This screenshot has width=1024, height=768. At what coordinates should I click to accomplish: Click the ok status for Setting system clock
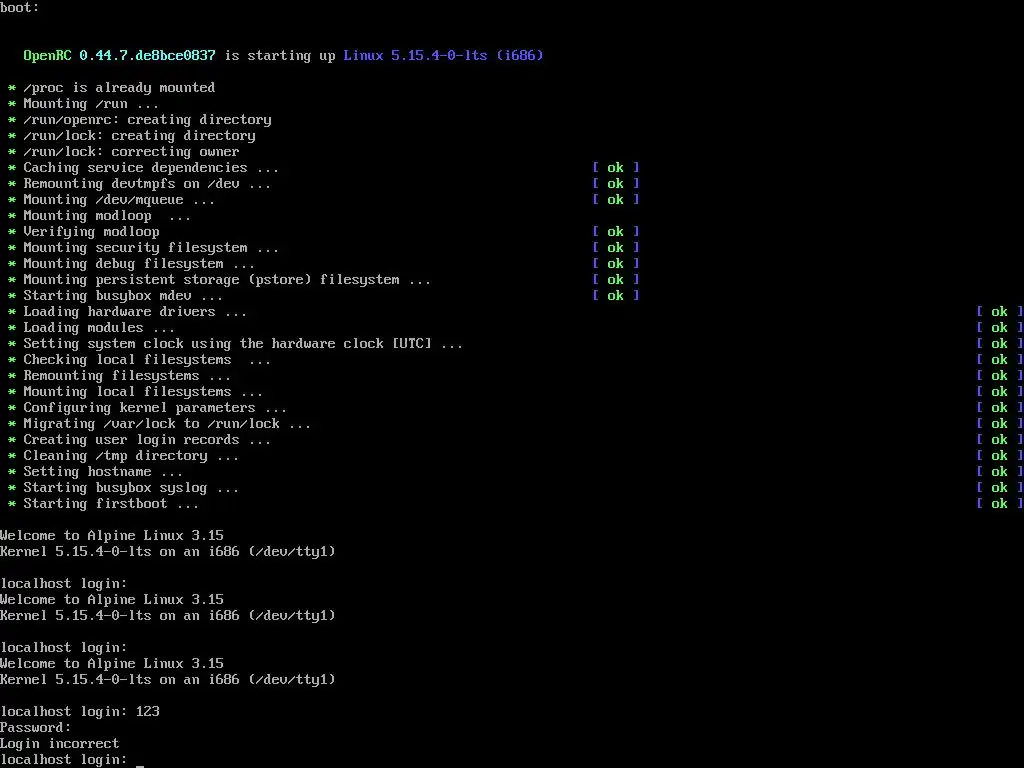(1000, 344)
